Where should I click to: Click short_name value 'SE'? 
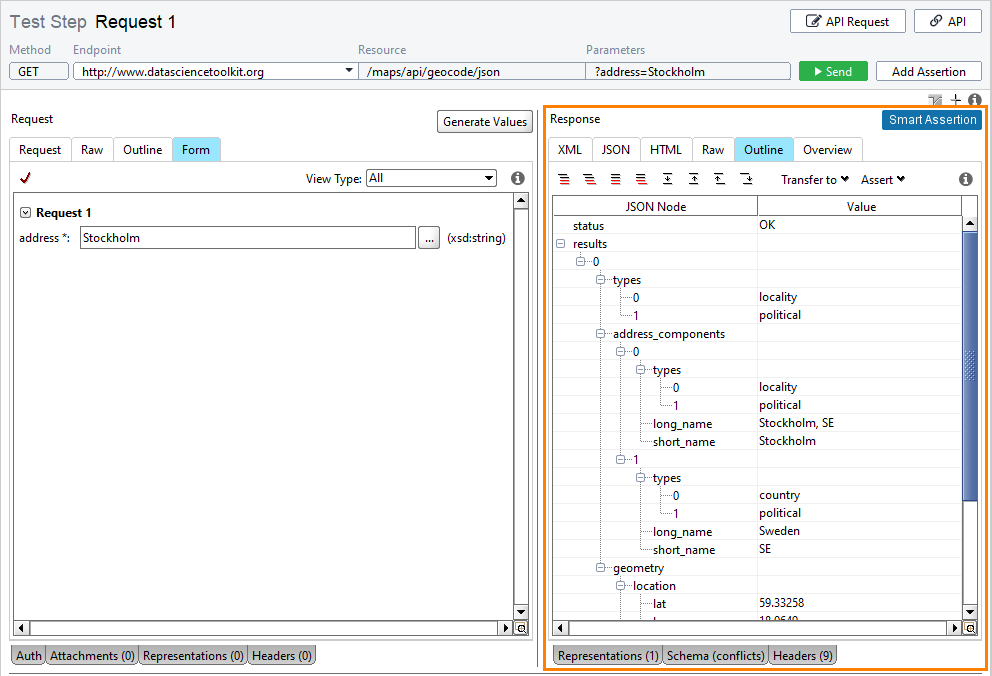point(765,549)
